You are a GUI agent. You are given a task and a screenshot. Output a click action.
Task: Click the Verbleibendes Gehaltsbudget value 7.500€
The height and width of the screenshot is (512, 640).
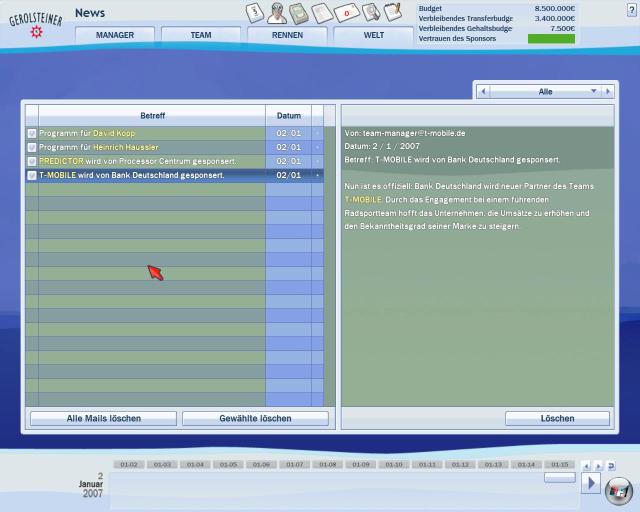[x=562, y=29]
